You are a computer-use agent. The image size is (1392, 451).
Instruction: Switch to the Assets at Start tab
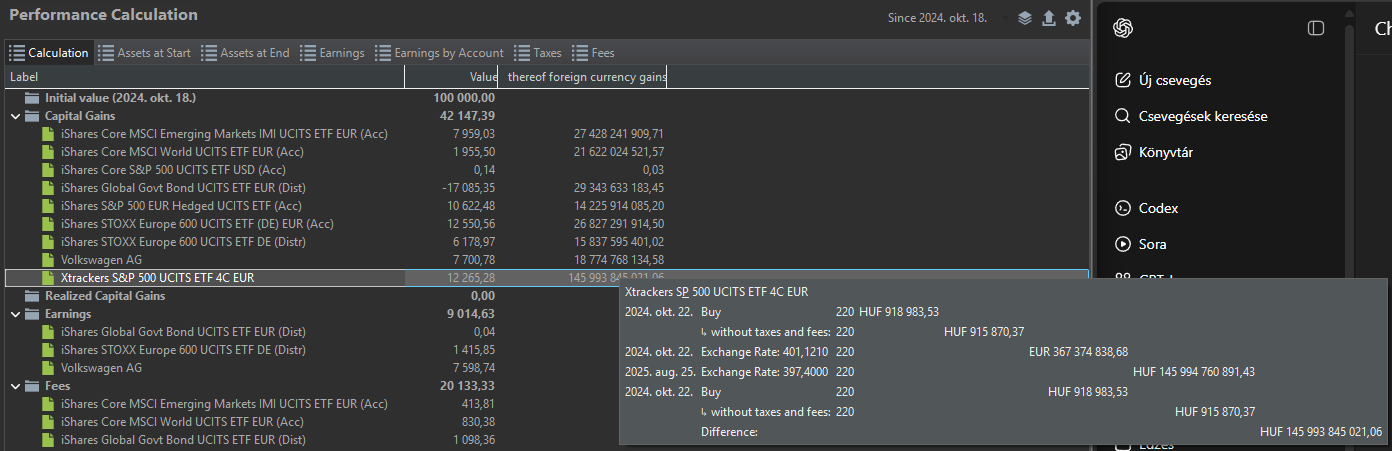pos(144,53)
